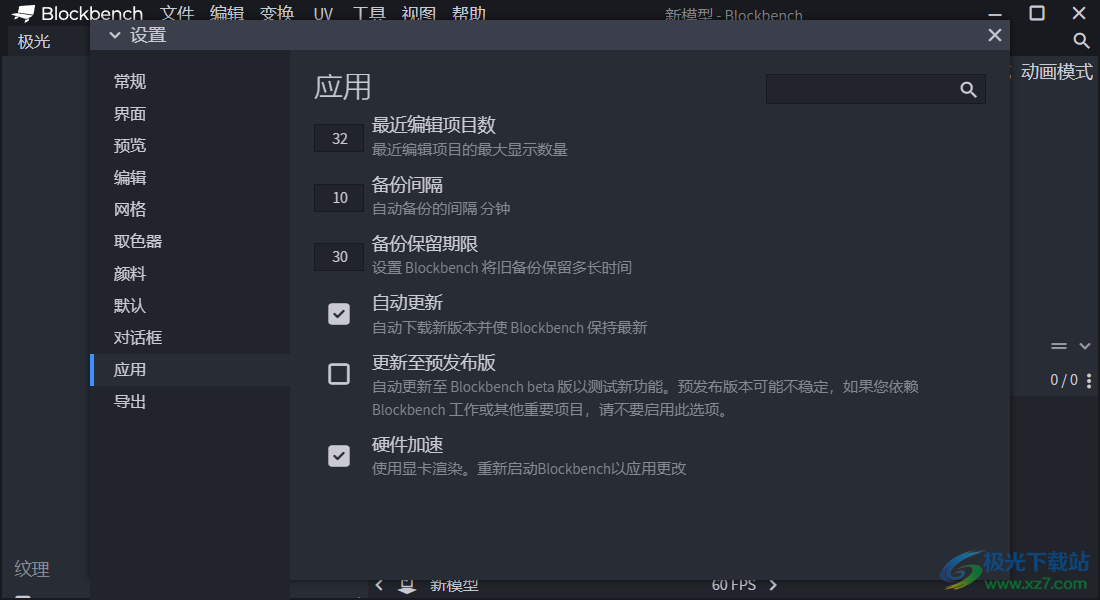Viewport: 1100px width, 600px height.
Task: Click the 最近编辑项目数 setting title
Action: point(434,125)
